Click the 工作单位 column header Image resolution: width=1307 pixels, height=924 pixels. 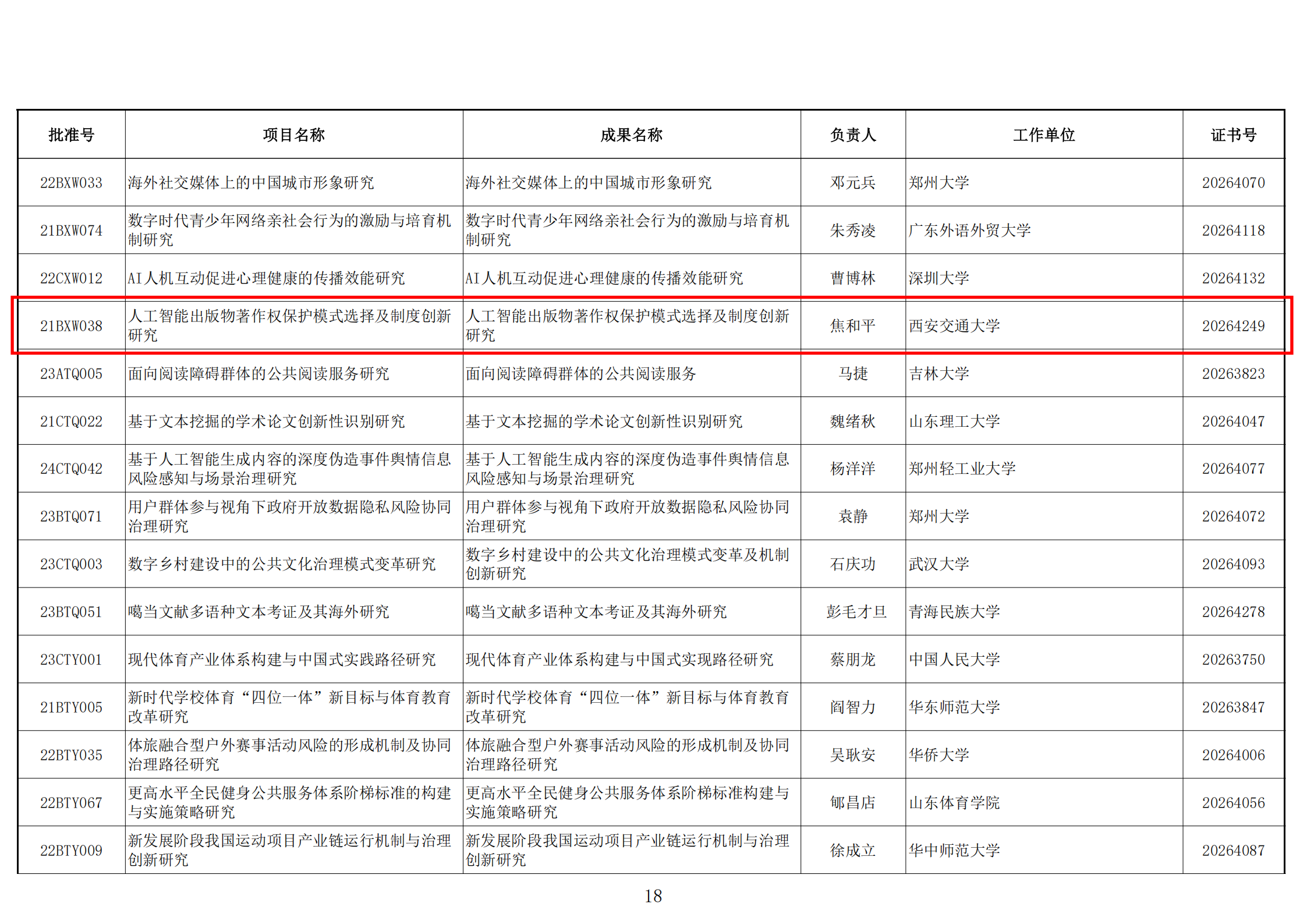1044,135
